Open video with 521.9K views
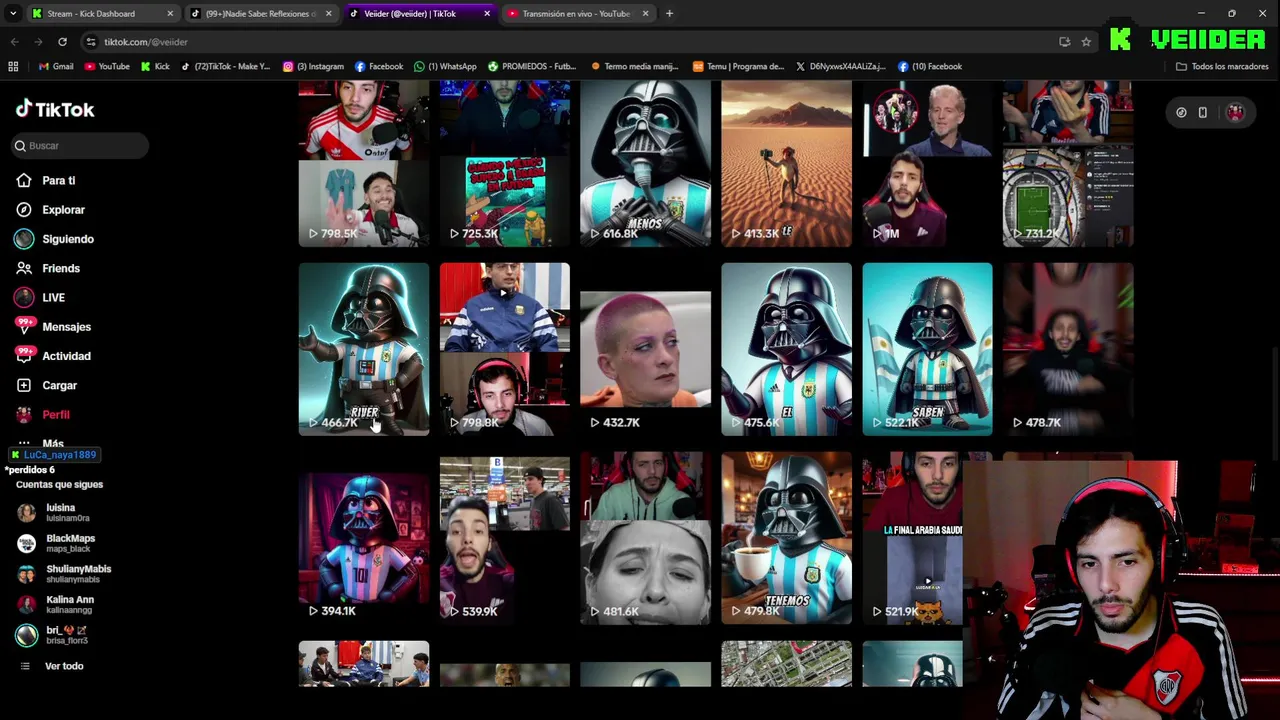 (913, 538)
